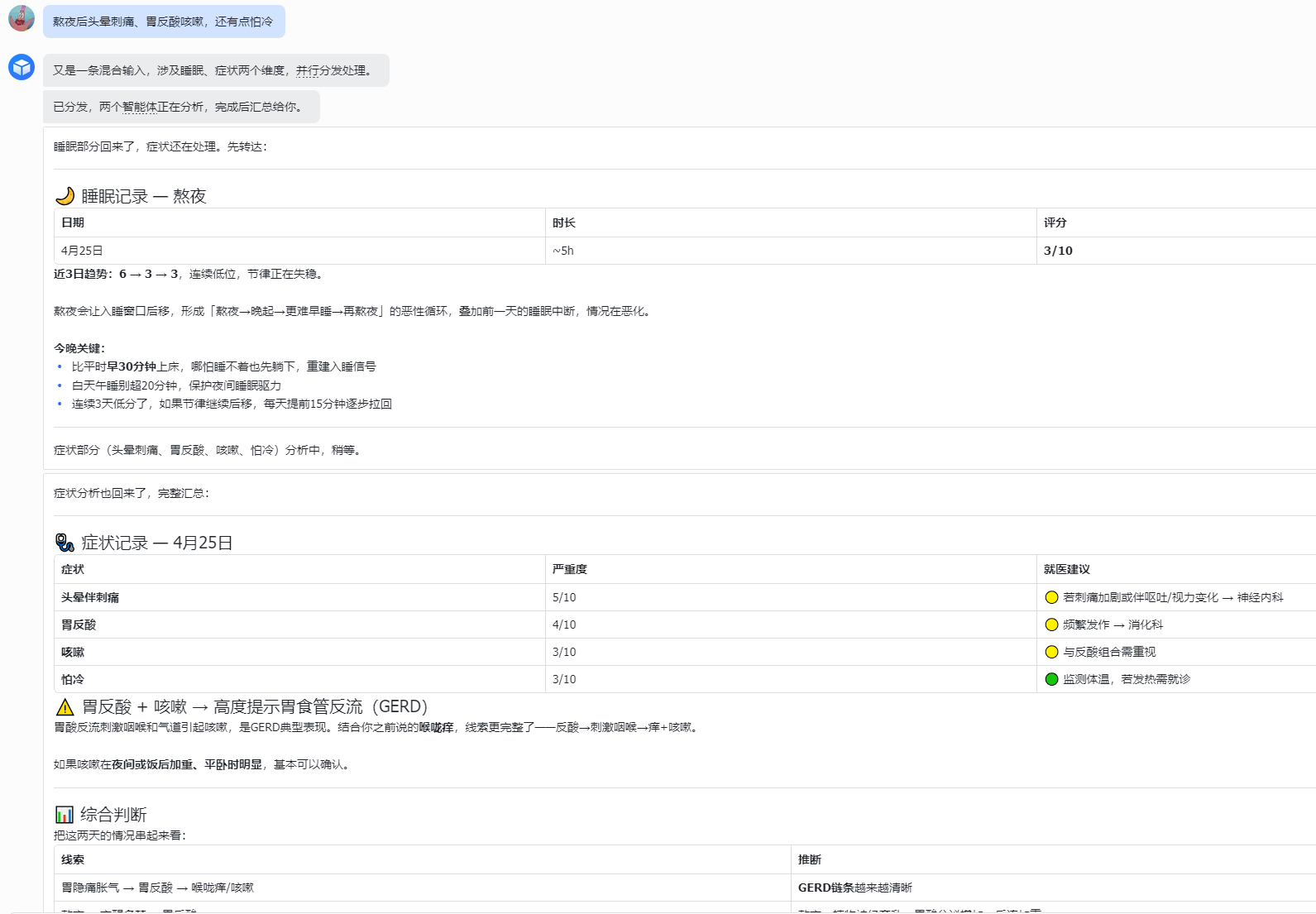Click the user message bubble 熬夜后头晕刺痛
The image size is (1316, 914).
point(164,22)
